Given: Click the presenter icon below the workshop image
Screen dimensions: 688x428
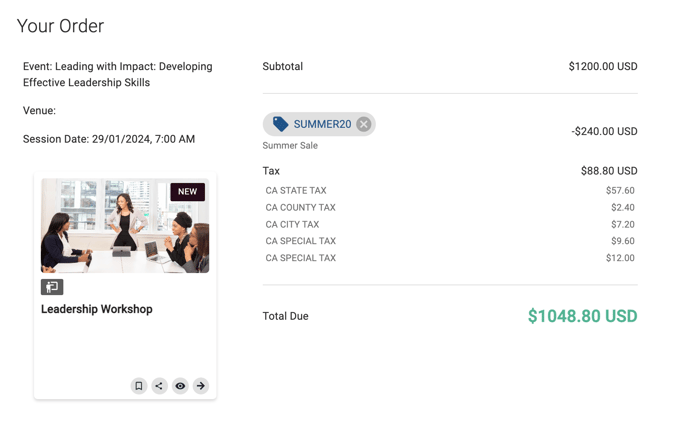Looking at the screenshot, I should point(52,287).
